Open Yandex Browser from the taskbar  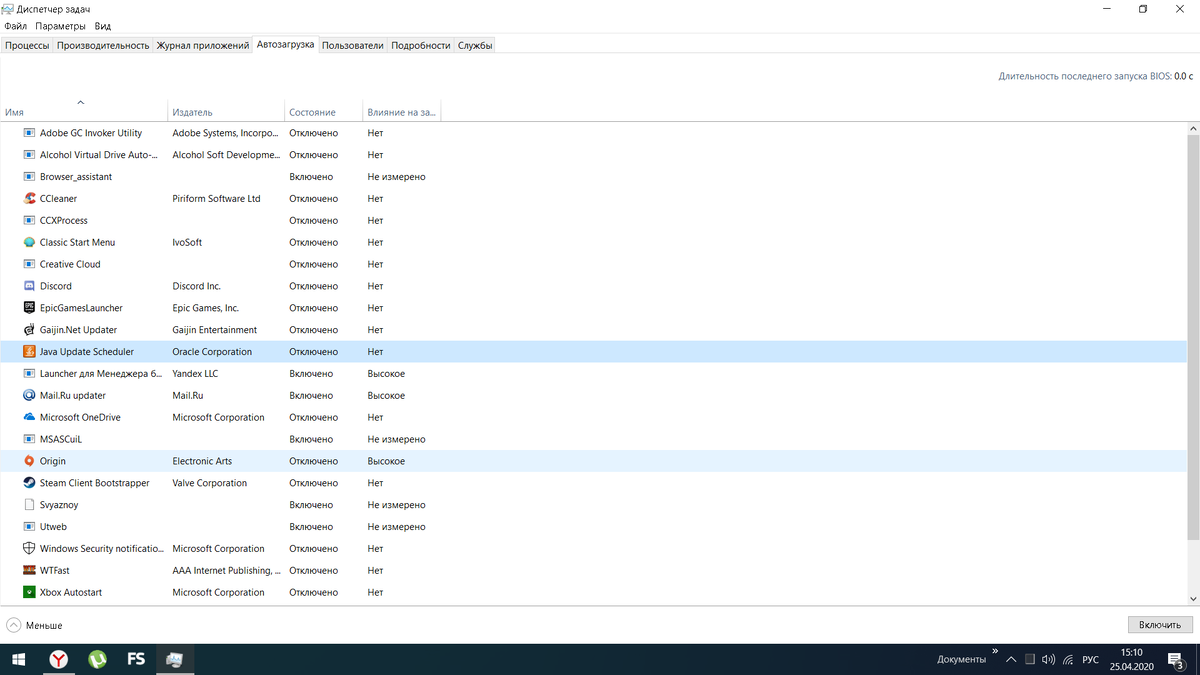[x=60, y=660]
